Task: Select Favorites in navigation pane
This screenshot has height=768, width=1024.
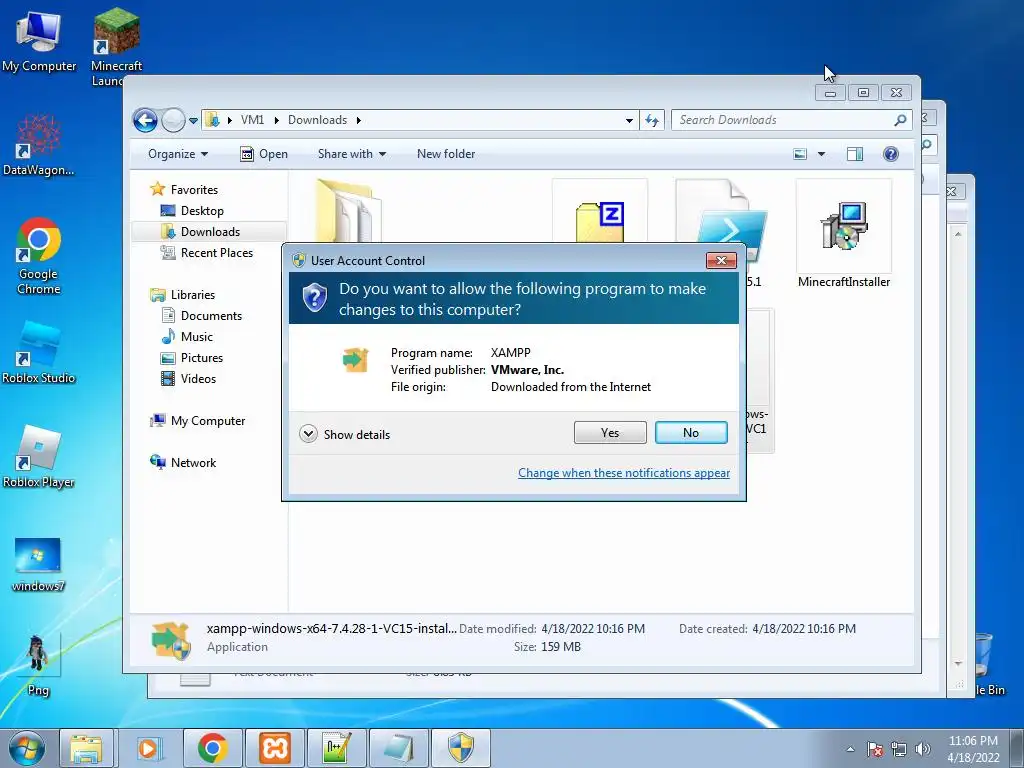Action: tap(184, 189)
